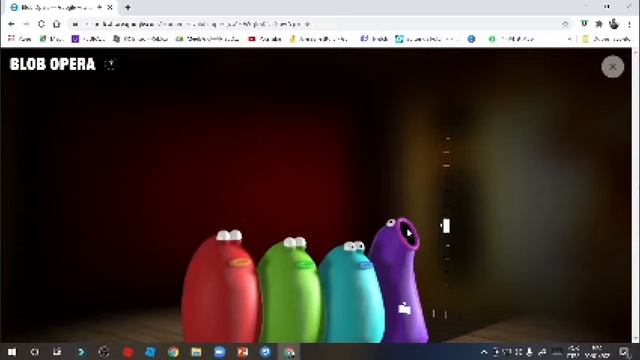The width and height of the screenshot is (640, 360).
Task: Click the white pitch slider handle
Action: (x=446, y=226)
